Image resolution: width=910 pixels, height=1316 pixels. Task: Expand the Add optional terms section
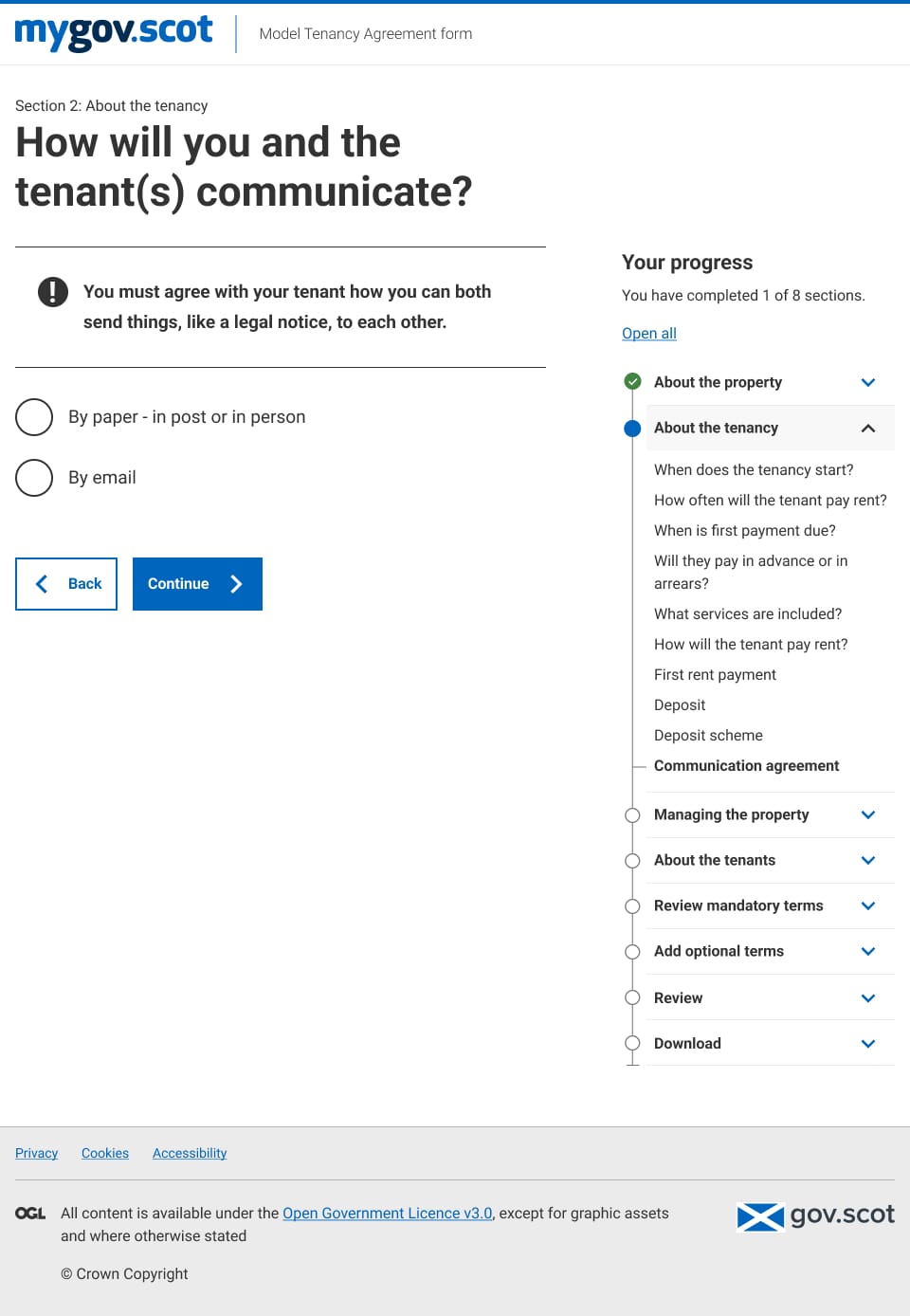pos(771,952)
